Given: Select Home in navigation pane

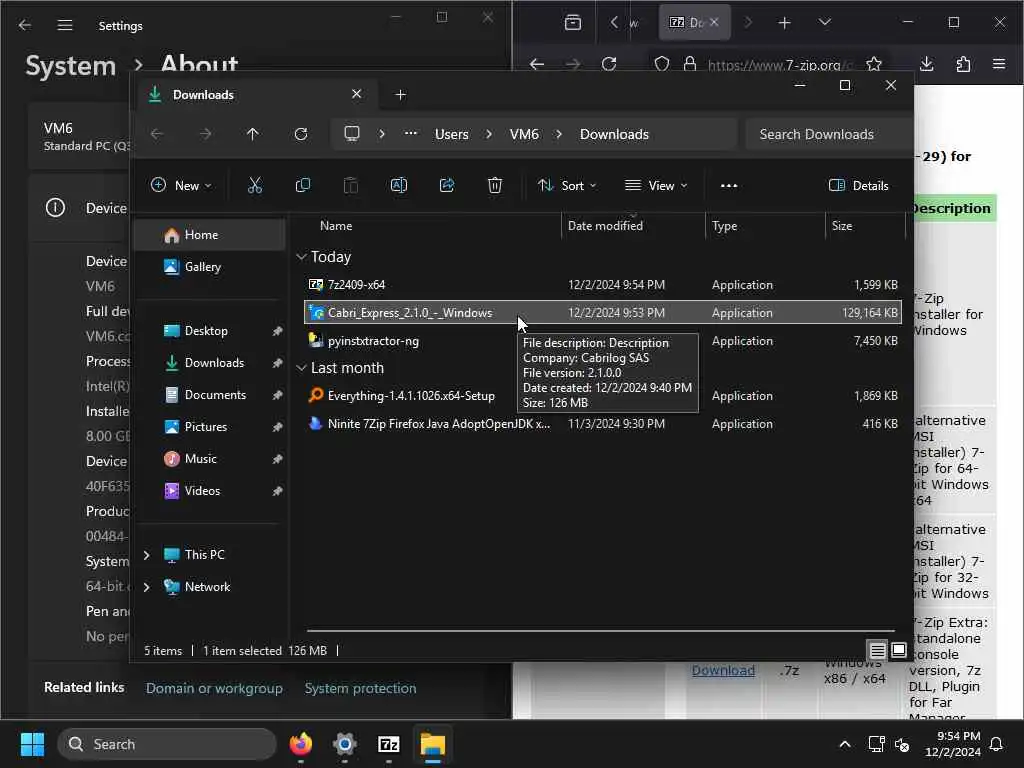Looking at the screenshot, I should pos(209,234).
